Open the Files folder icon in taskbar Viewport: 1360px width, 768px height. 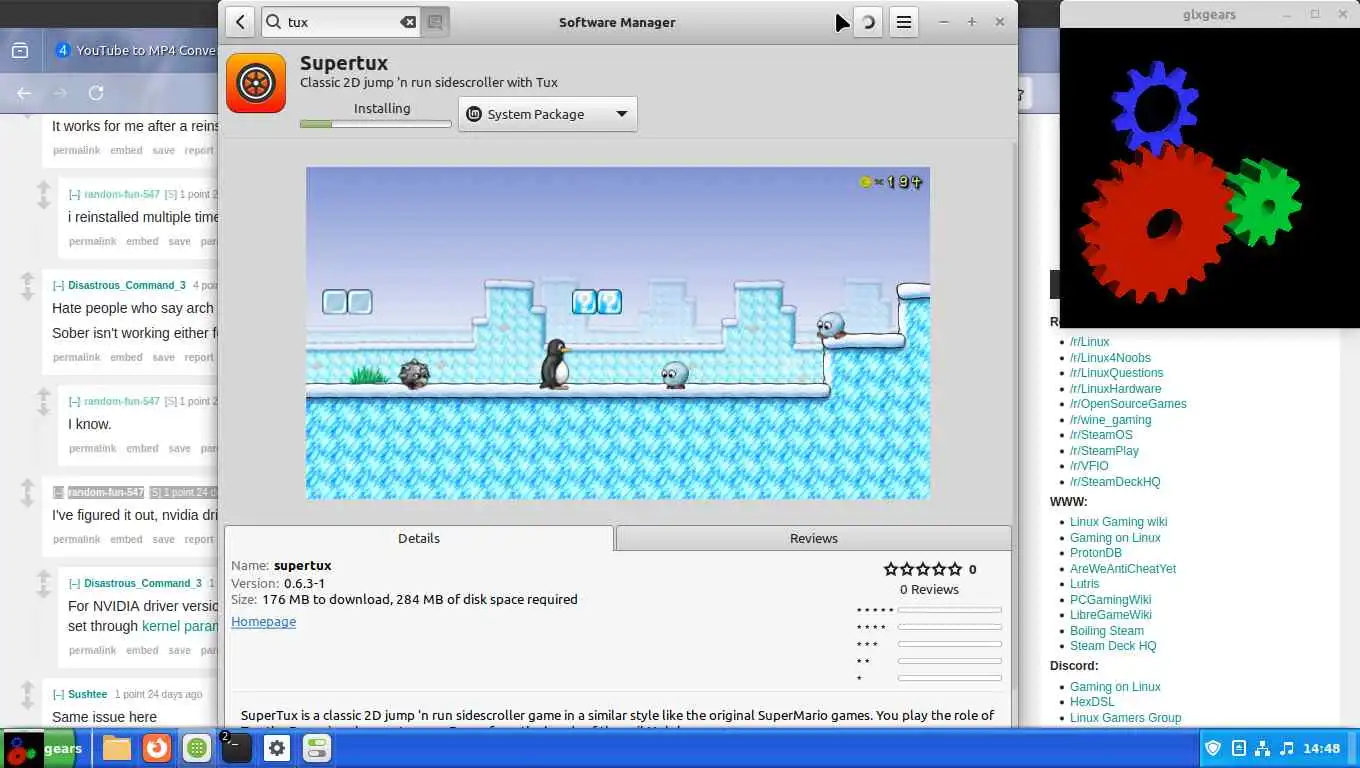tap(117, 748)
